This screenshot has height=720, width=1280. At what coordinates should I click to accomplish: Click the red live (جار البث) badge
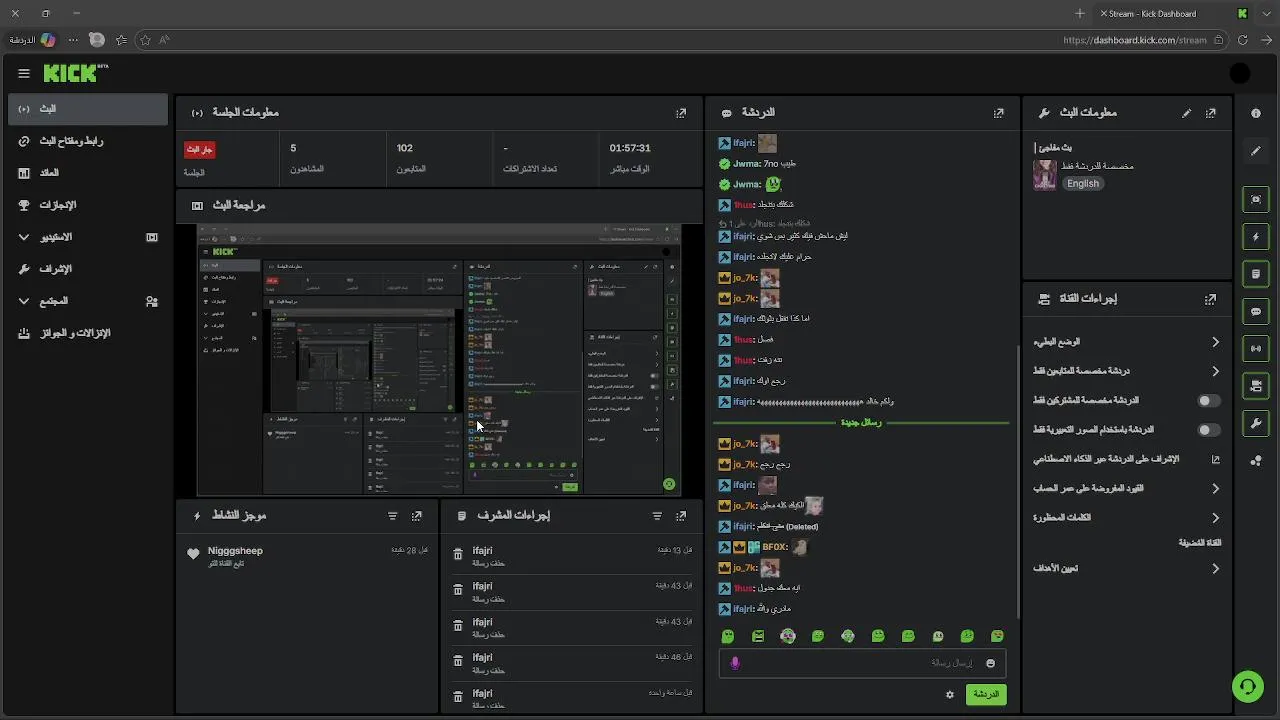click(x=199, y=149)
